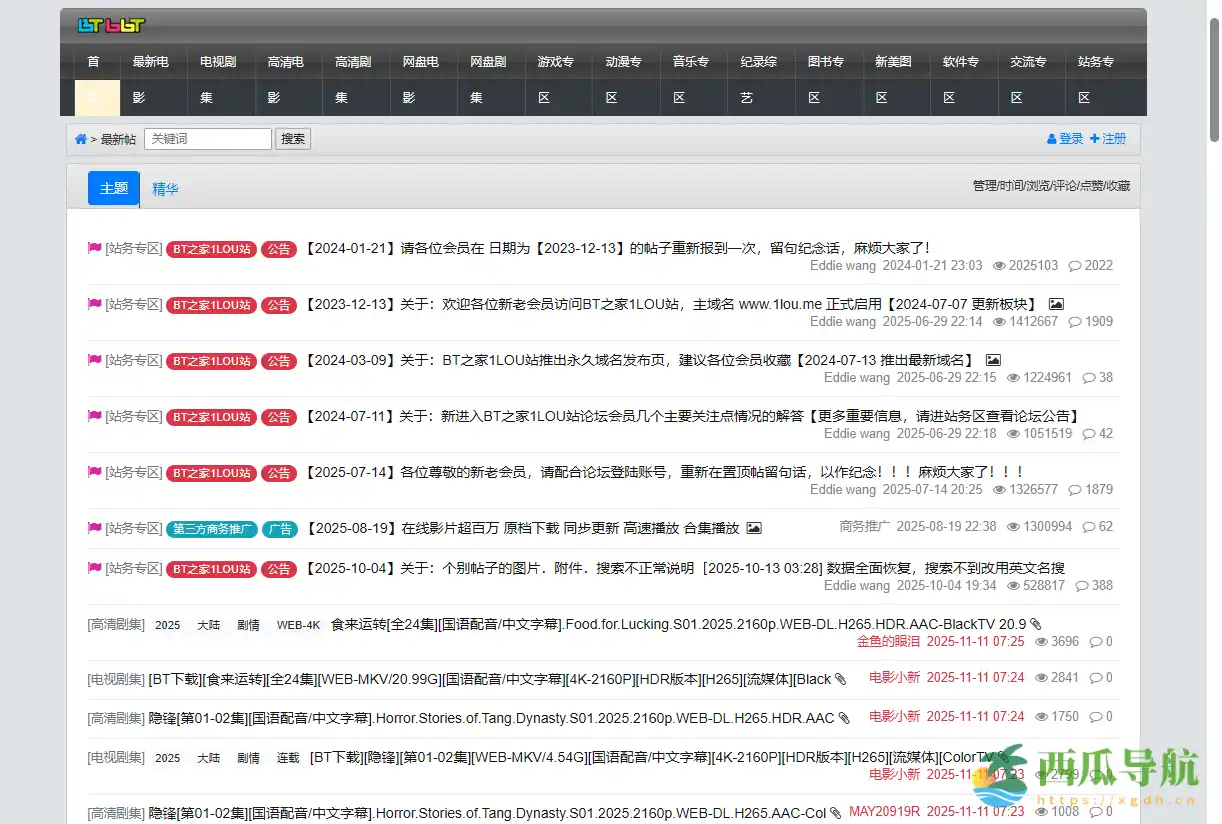Click the flag icon on the 2025-10-04 notice
1222x824 pixels.
point(94,567)
